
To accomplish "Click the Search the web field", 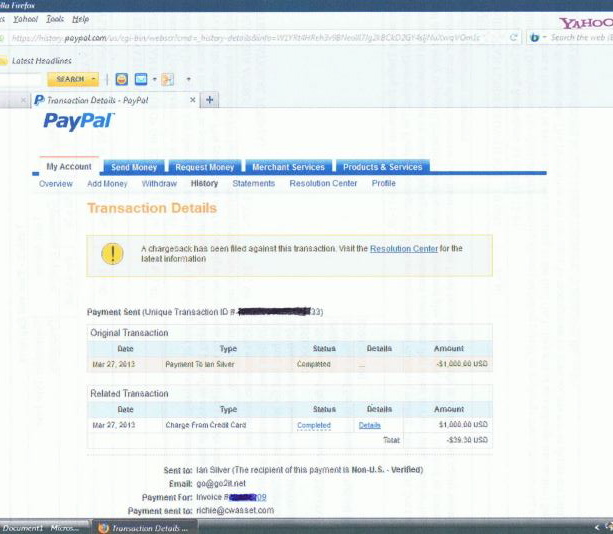I will [581, 38].
